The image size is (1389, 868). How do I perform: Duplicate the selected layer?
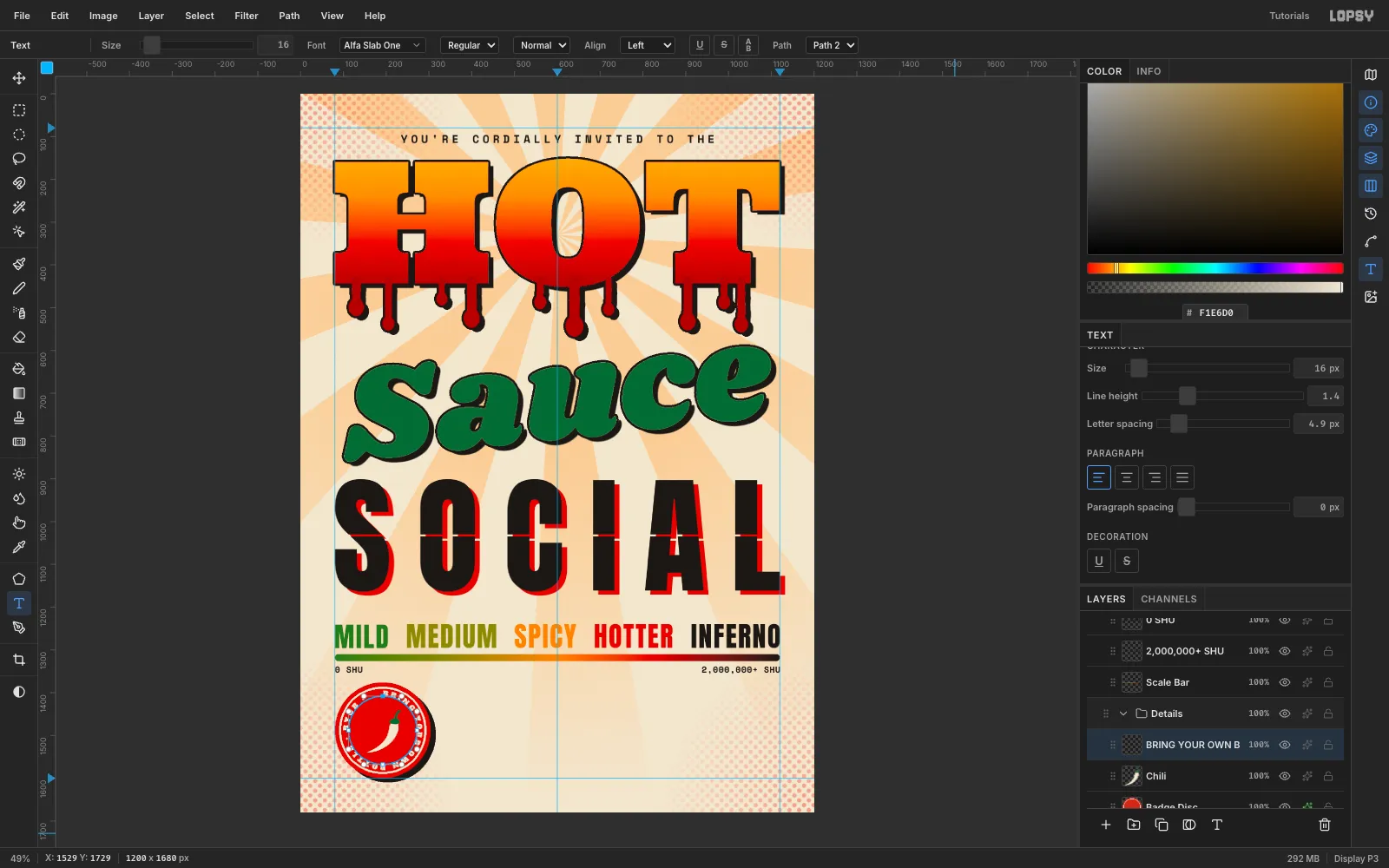(x=1162, y=825)
